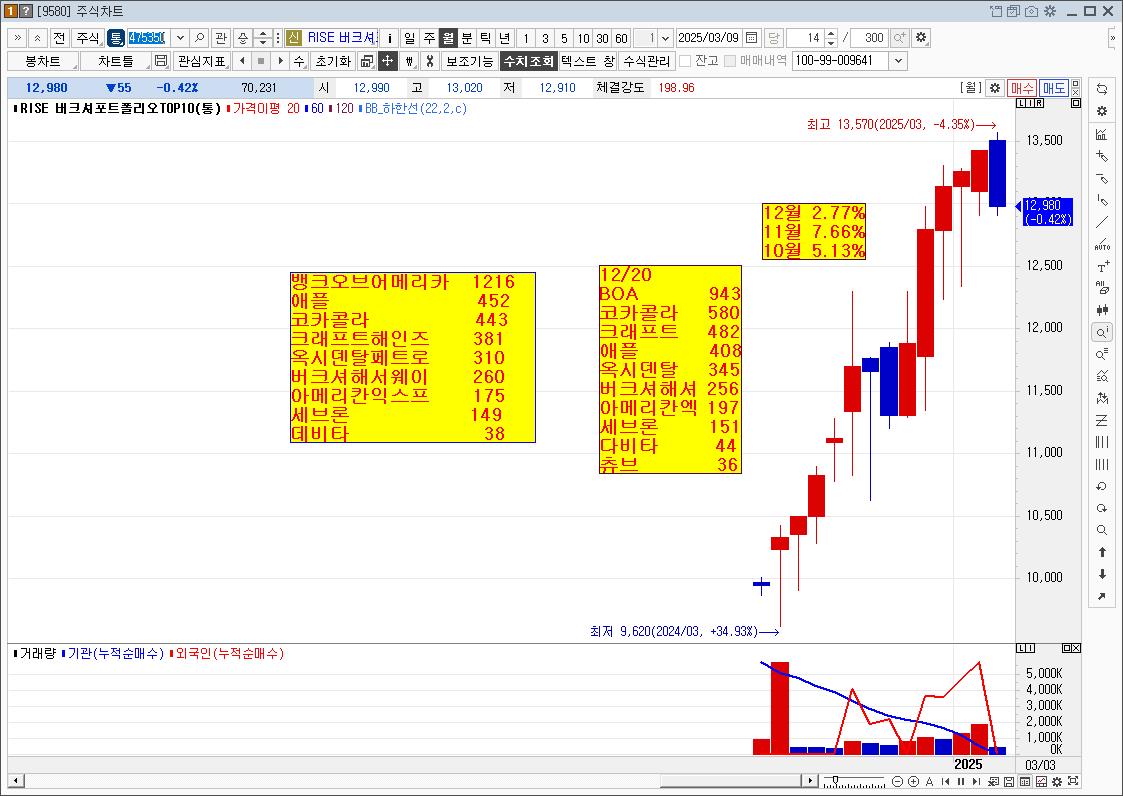Click the candlestick icon in right sidebar
The image size is (1123, 796).
(x=1102, y=310)
